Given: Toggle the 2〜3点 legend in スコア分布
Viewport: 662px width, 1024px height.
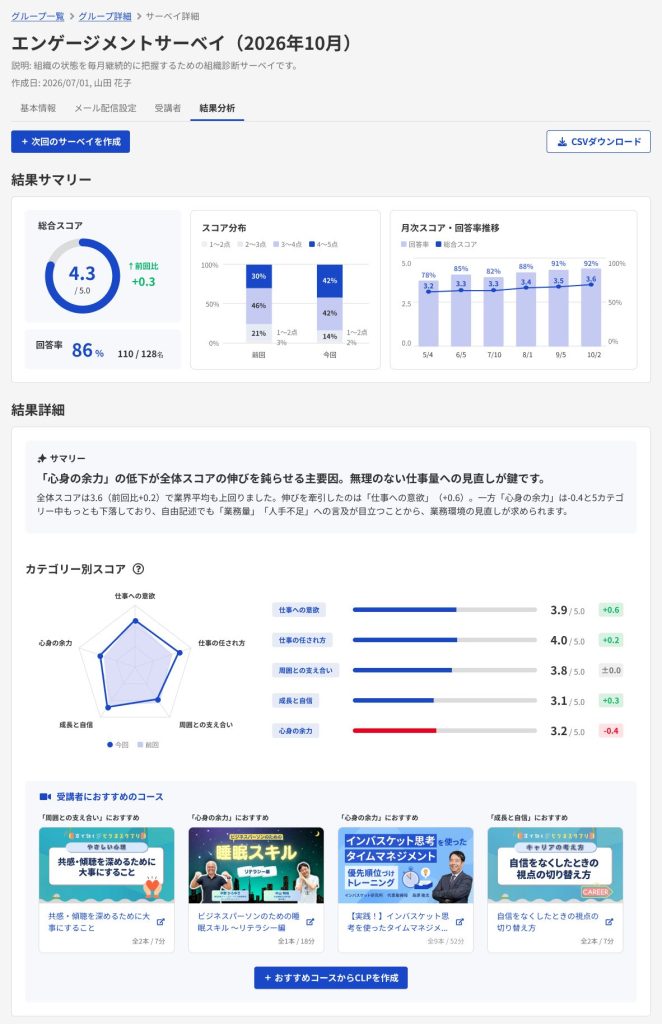Looking at the screenshot, I should pyautogui.click(x=252, y=244).
